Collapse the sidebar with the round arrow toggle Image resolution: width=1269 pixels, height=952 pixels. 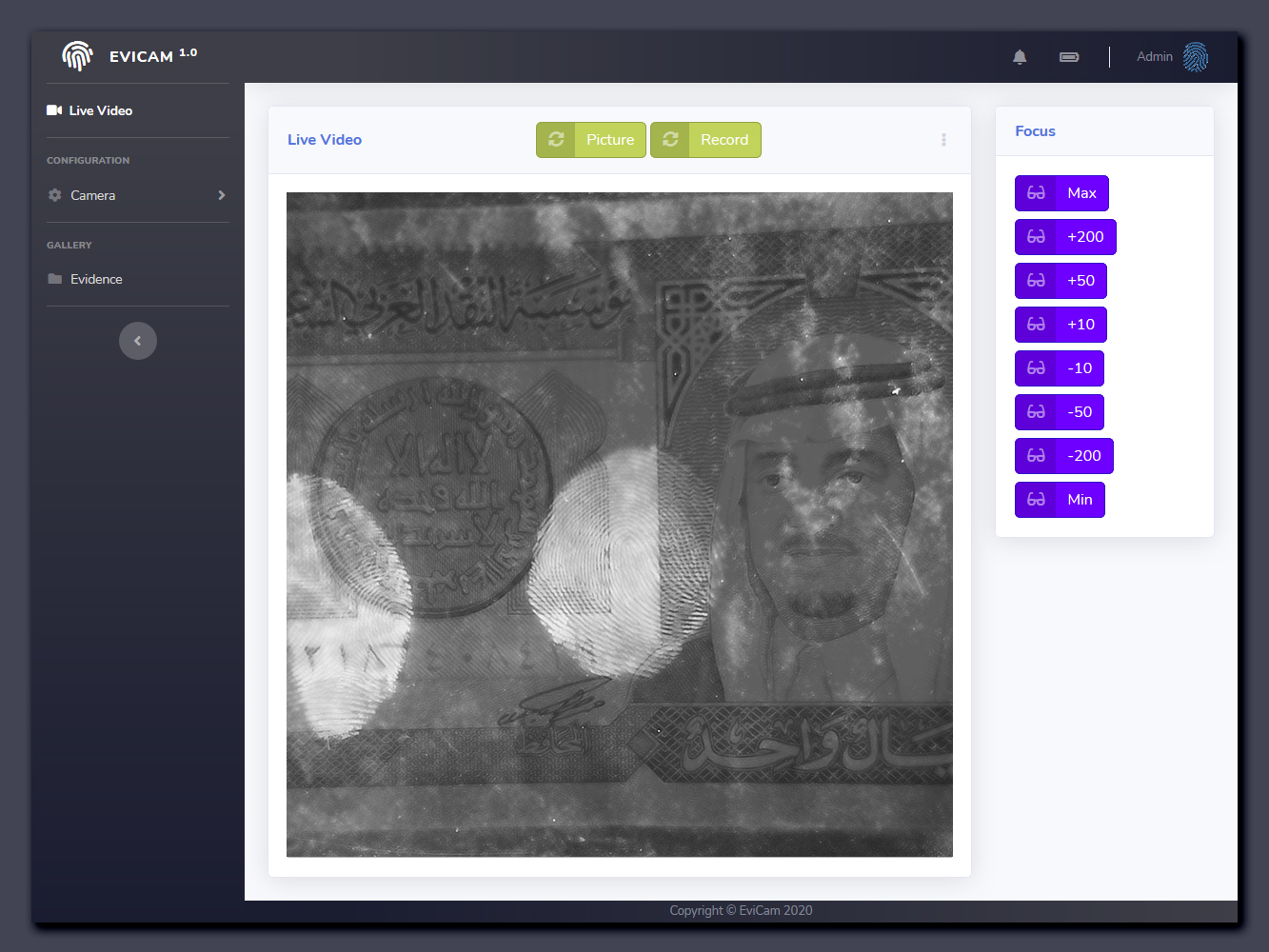click(138, 341)
